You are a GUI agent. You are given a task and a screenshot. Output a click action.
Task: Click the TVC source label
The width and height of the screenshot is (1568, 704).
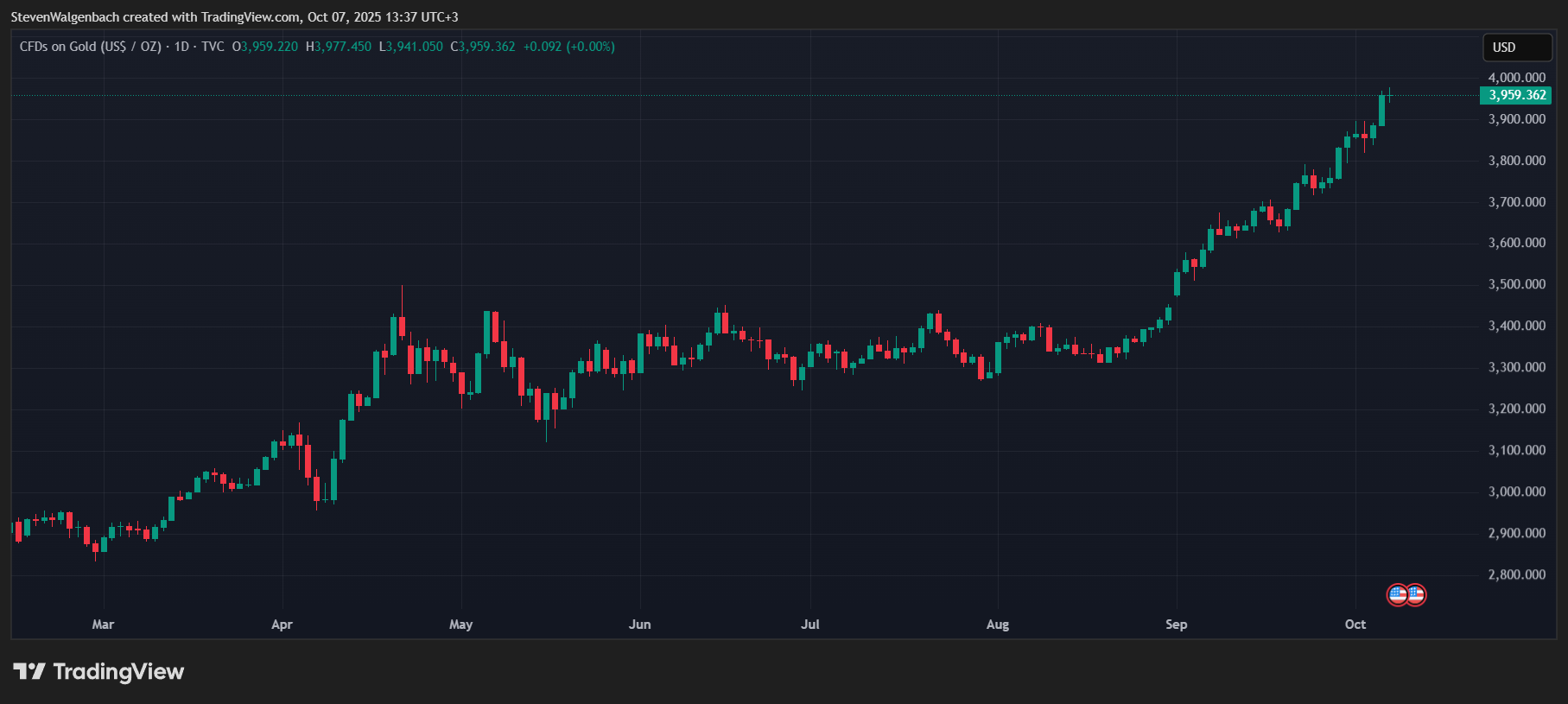click(x=213, y=47)
